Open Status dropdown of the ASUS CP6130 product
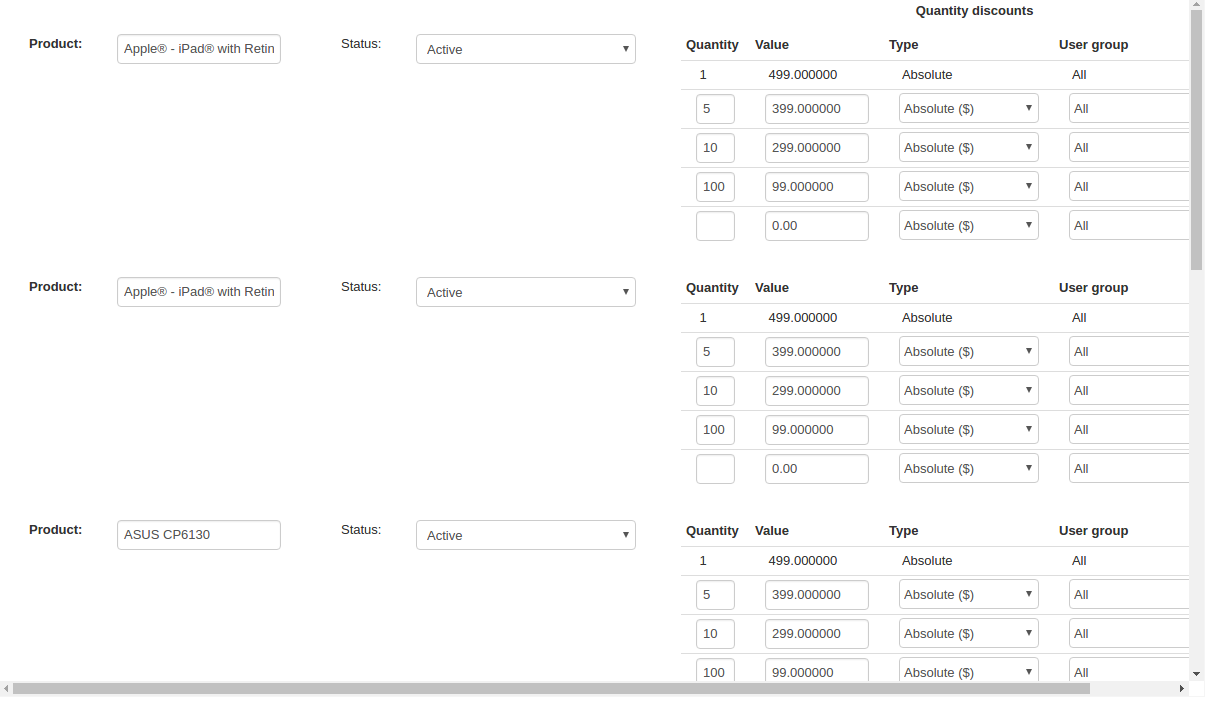Image resolution: width=1213 pixels, height=712 pixels. click(x=526, y=535)
